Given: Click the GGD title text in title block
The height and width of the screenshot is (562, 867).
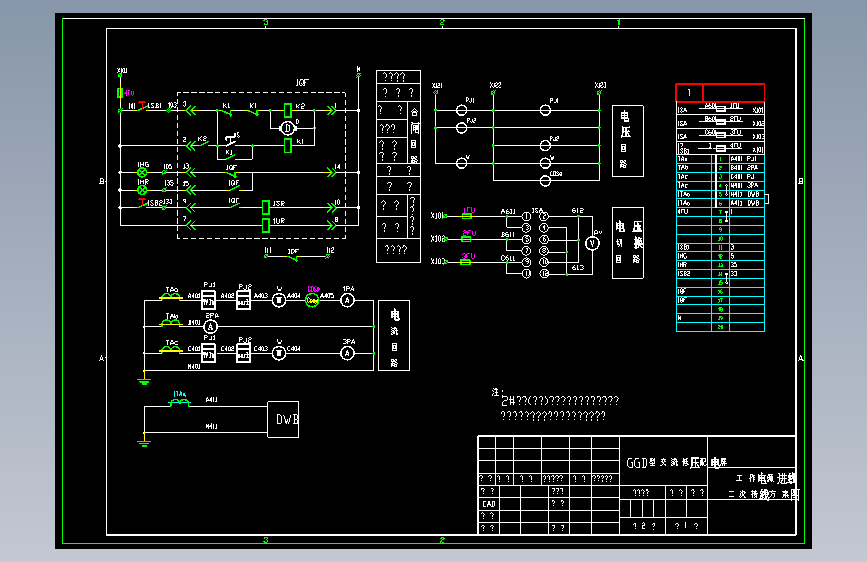Looking at the screenshot, I should pos(676,462).
